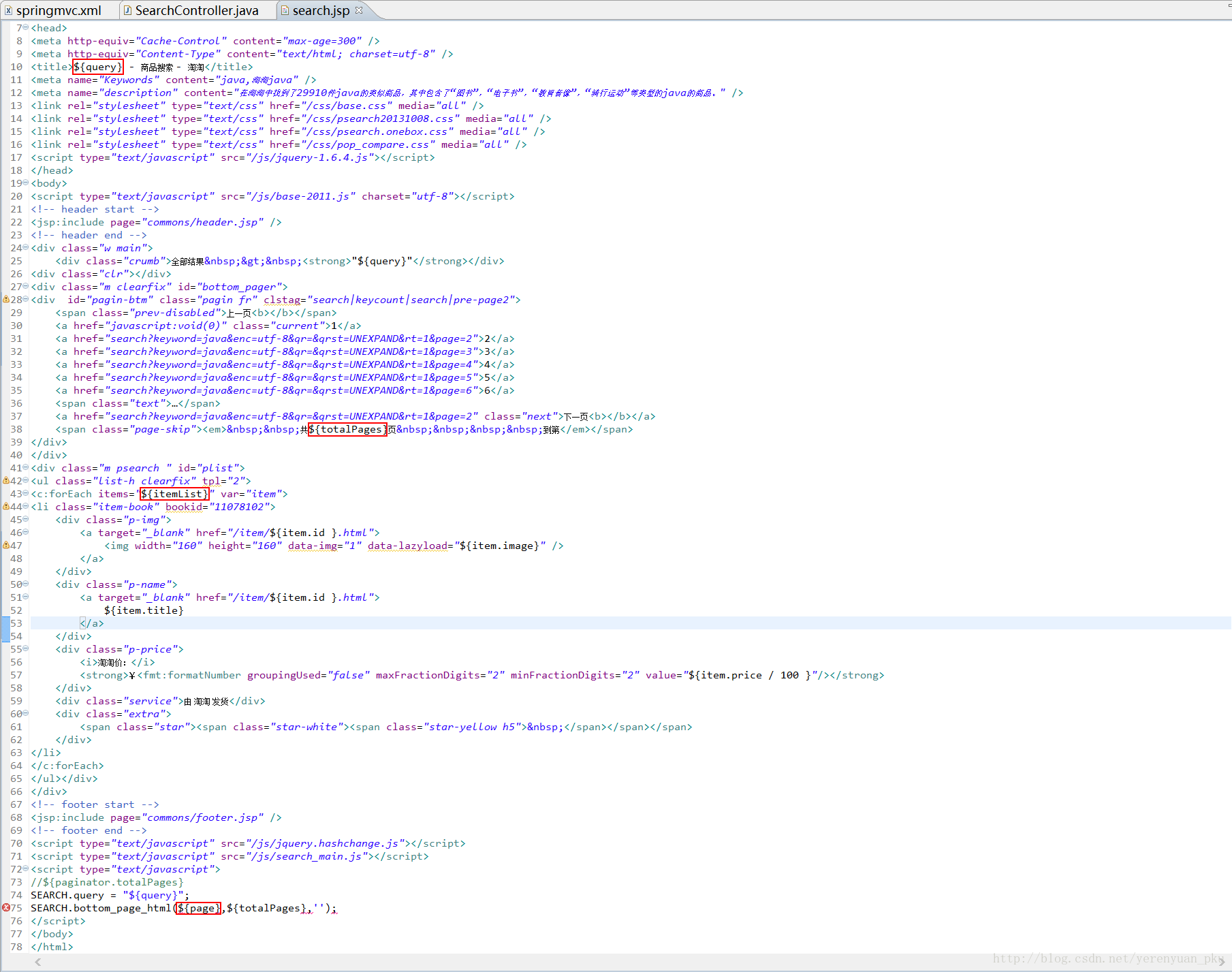Click SEARCH.query assignment on line 74

click(x=110, y=895)
